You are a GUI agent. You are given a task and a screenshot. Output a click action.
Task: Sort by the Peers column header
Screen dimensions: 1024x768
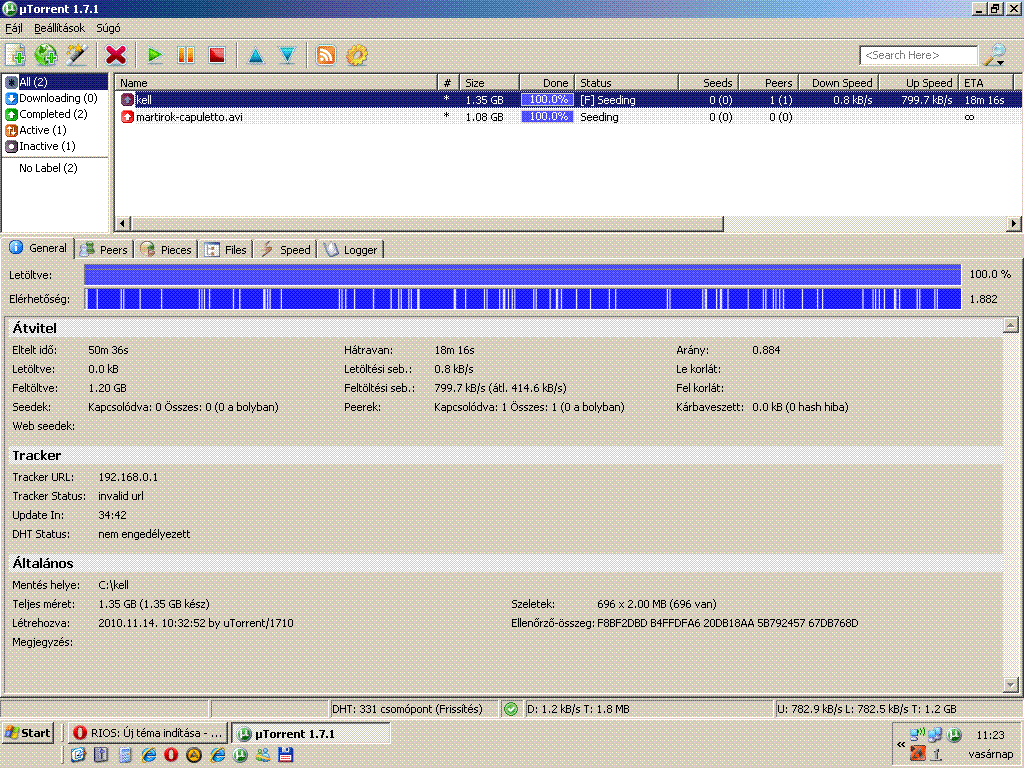(769, 83)
